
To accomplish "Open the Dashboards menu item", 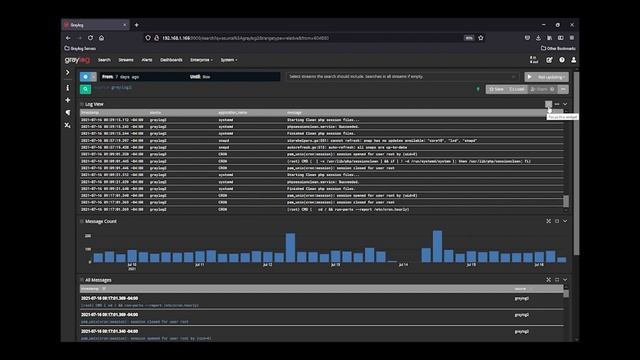I will (171, 60).
